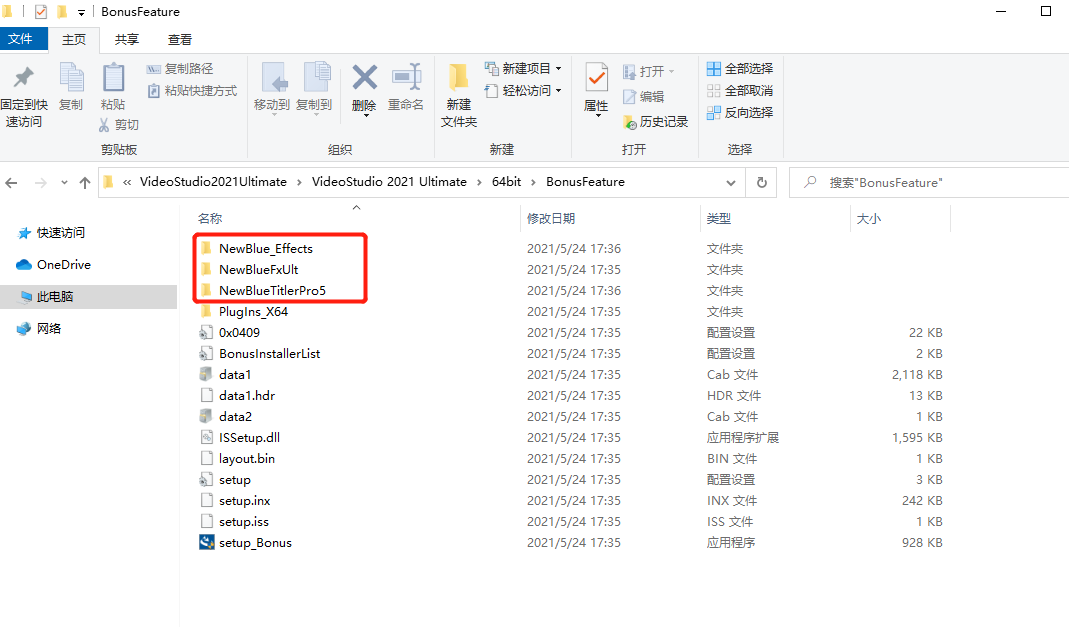Screen dimensions: 1069x627
Task: Refresh the current folder view
Action: tap(762, 183)
